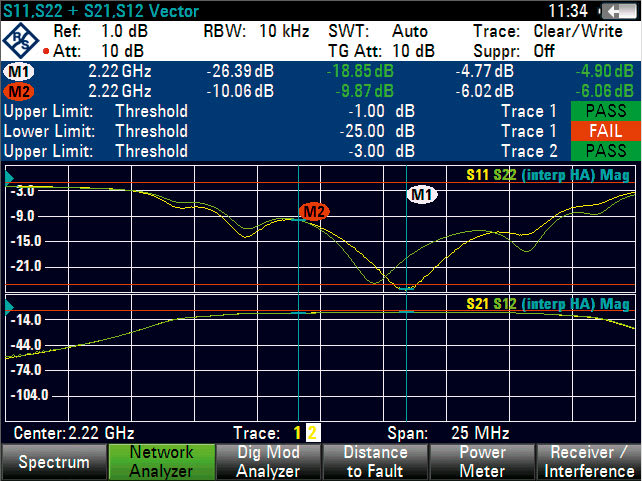Click the M2 marker on the S11 graph
The height and width of the screenshot is (481, 642).
coord(314,211)
